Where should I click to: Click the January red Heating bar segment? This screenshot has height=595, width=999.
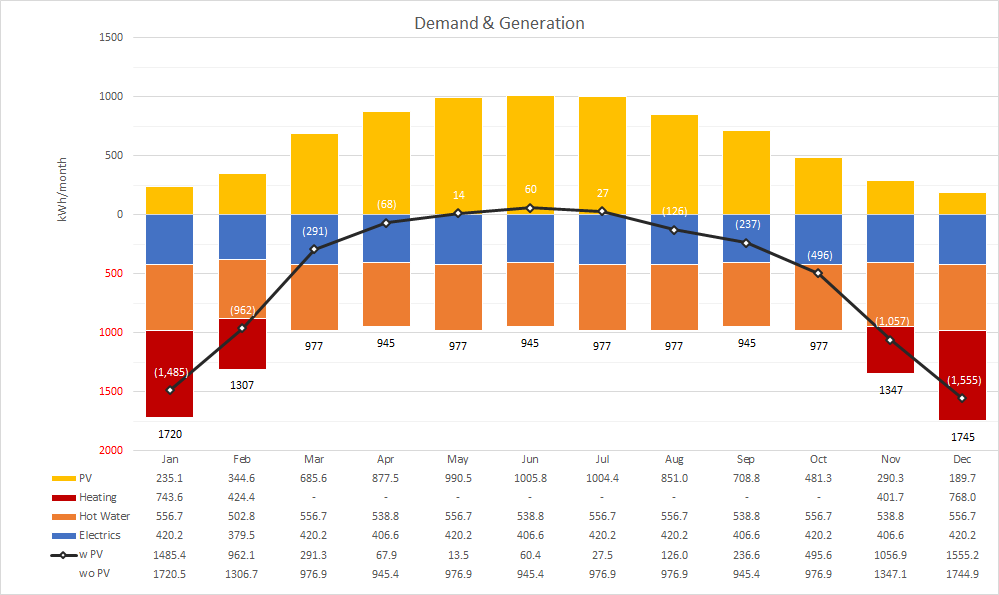pyautogui.click(x=169, y=374)
